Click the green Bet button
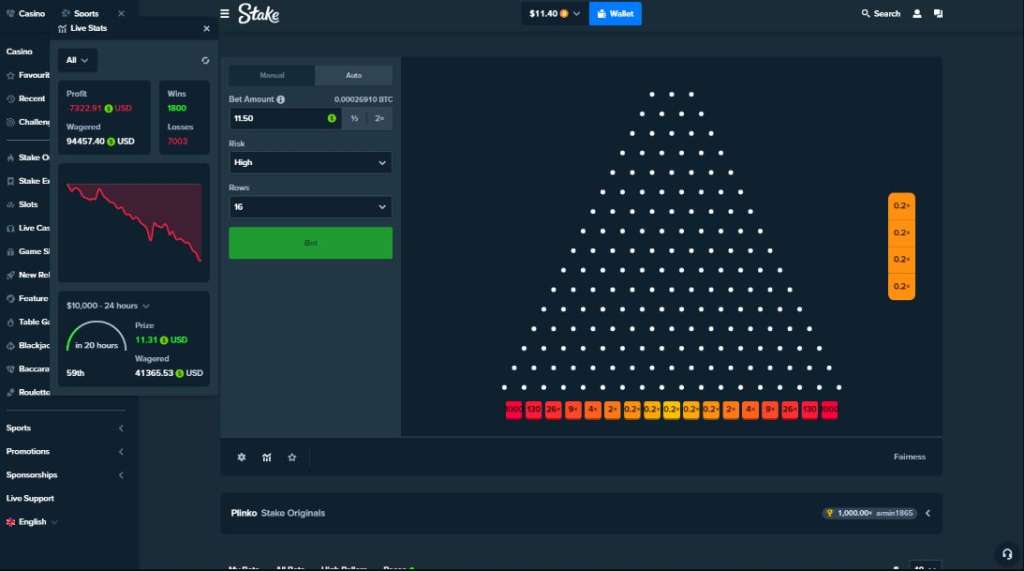The image size is (1024, 571). [310, 243]
